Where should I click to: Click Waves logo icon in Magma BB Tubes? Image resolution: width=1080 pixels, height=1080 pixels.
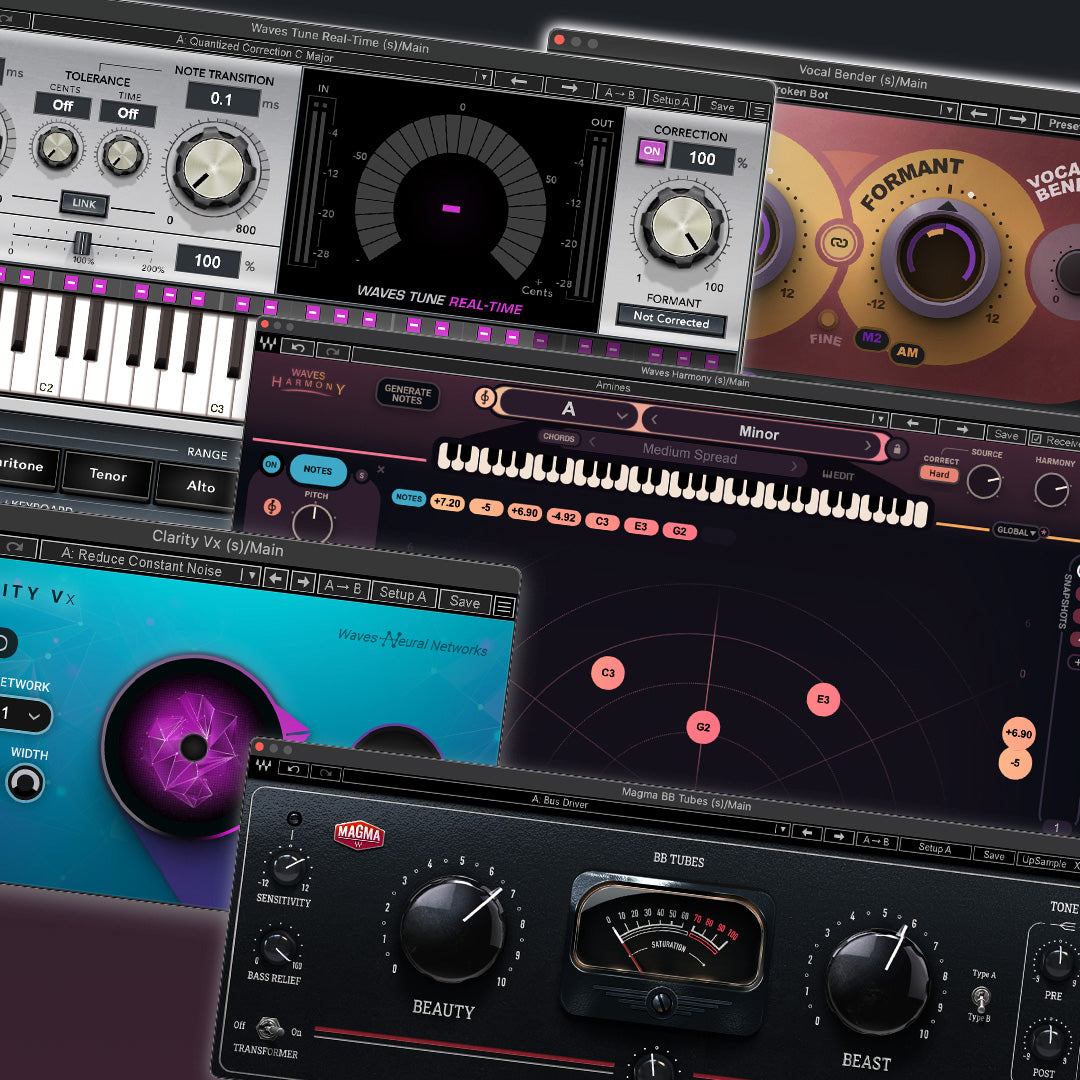coord(263,765)
